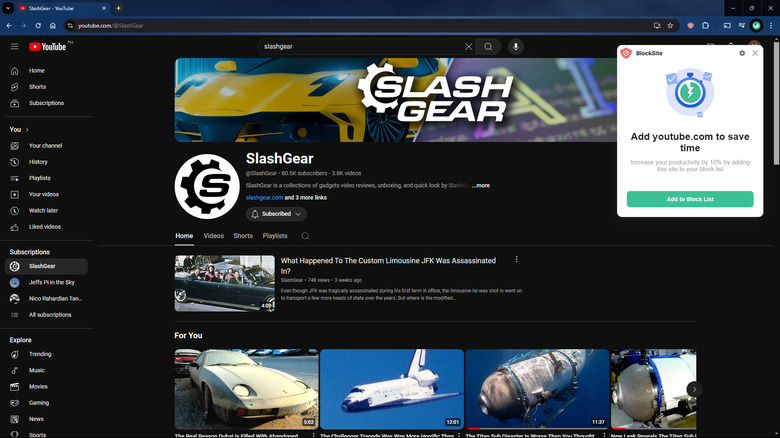Open SlashGear in the subscriptions list

46,266
